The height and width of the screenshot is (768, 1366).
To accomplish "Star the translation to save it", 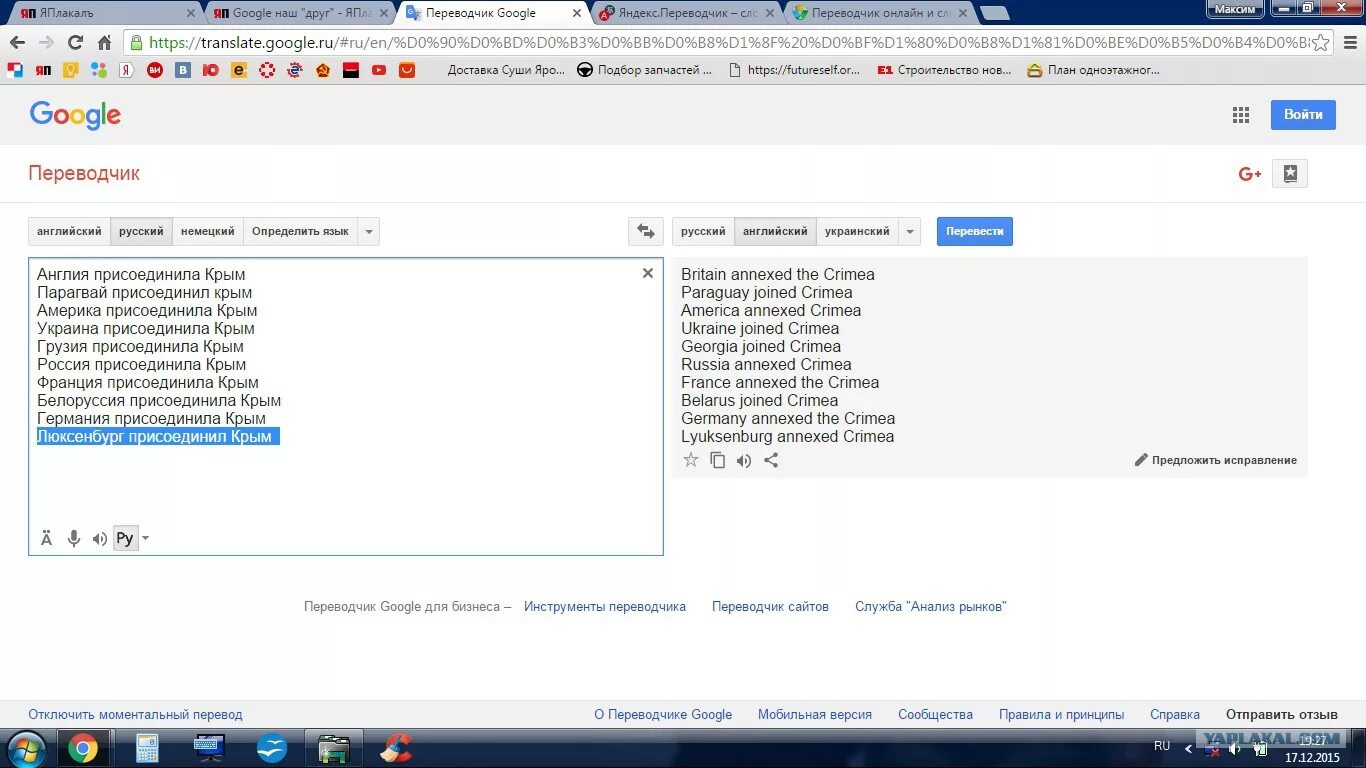I will 690,460.
